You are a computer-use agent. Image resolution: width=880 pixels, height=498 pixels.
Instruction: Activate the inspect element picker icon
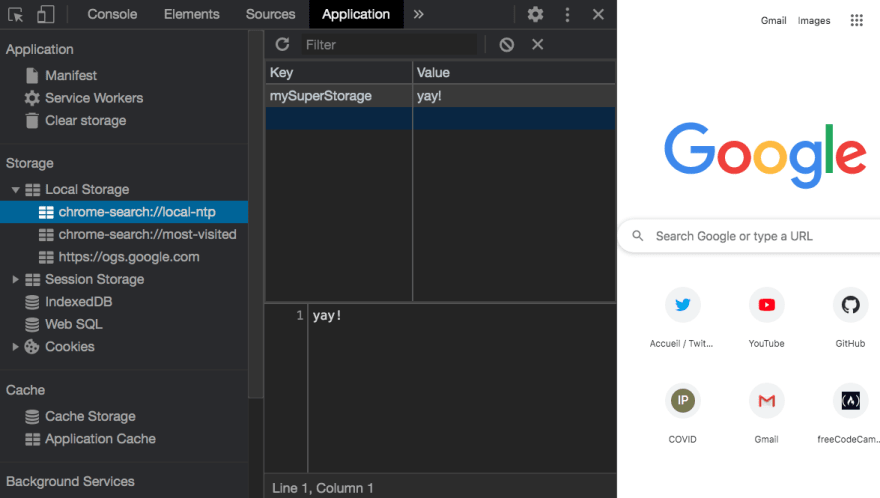point(15,15)
